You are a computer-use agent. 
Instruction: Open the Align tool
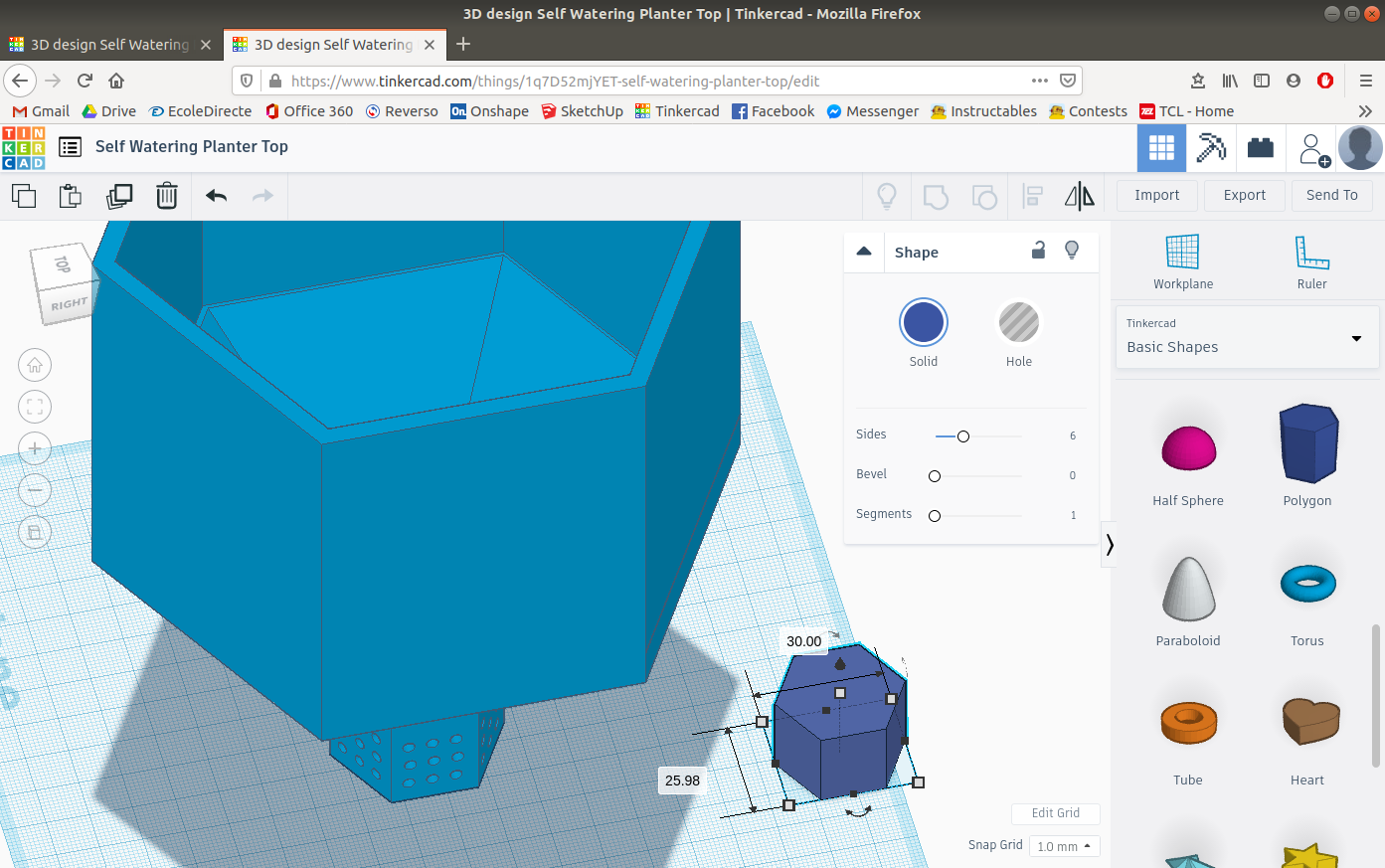[1033, 196]
